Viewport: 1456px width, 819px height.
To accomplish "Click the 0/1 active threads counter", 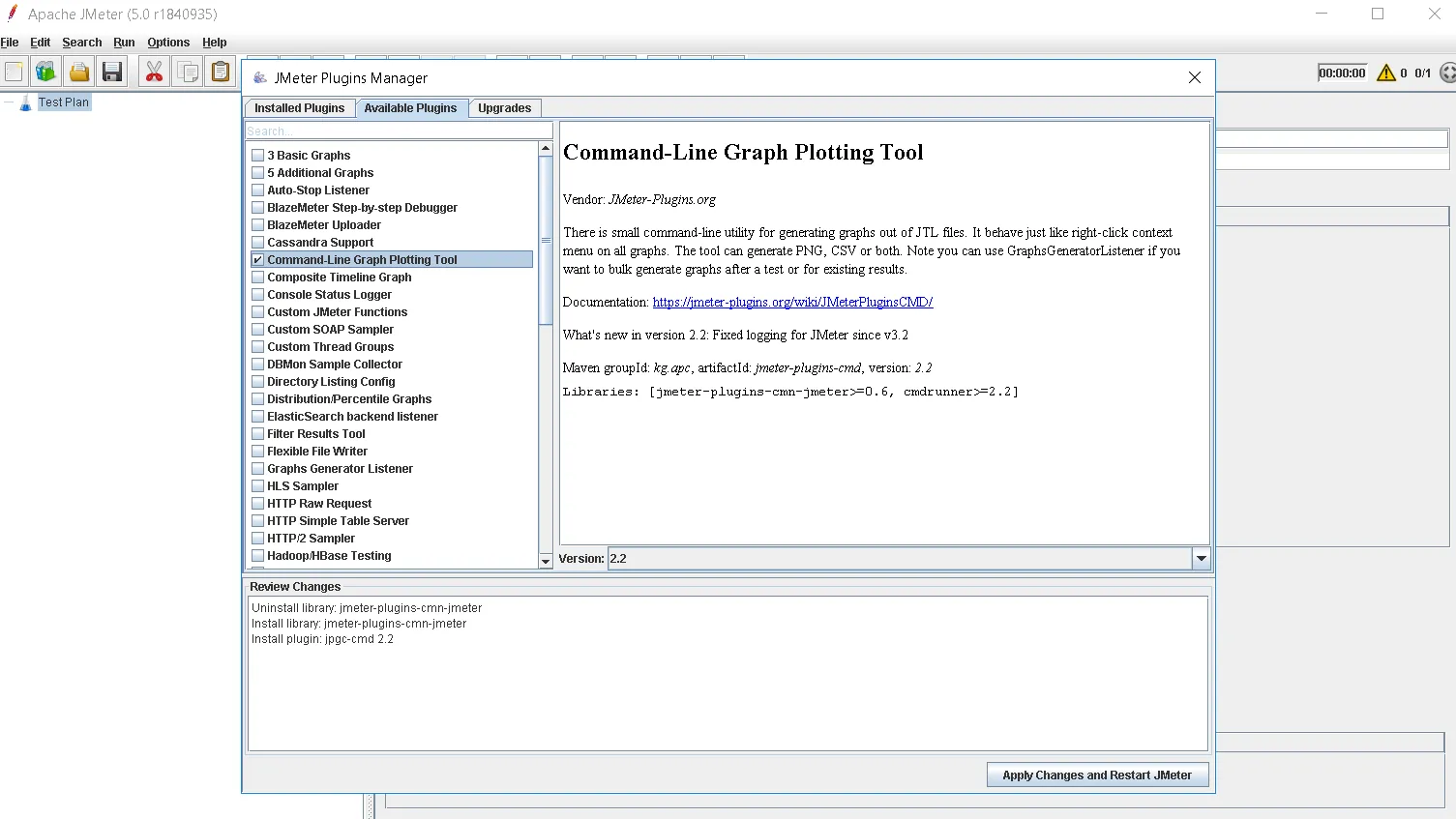I will pos(1422,73).
